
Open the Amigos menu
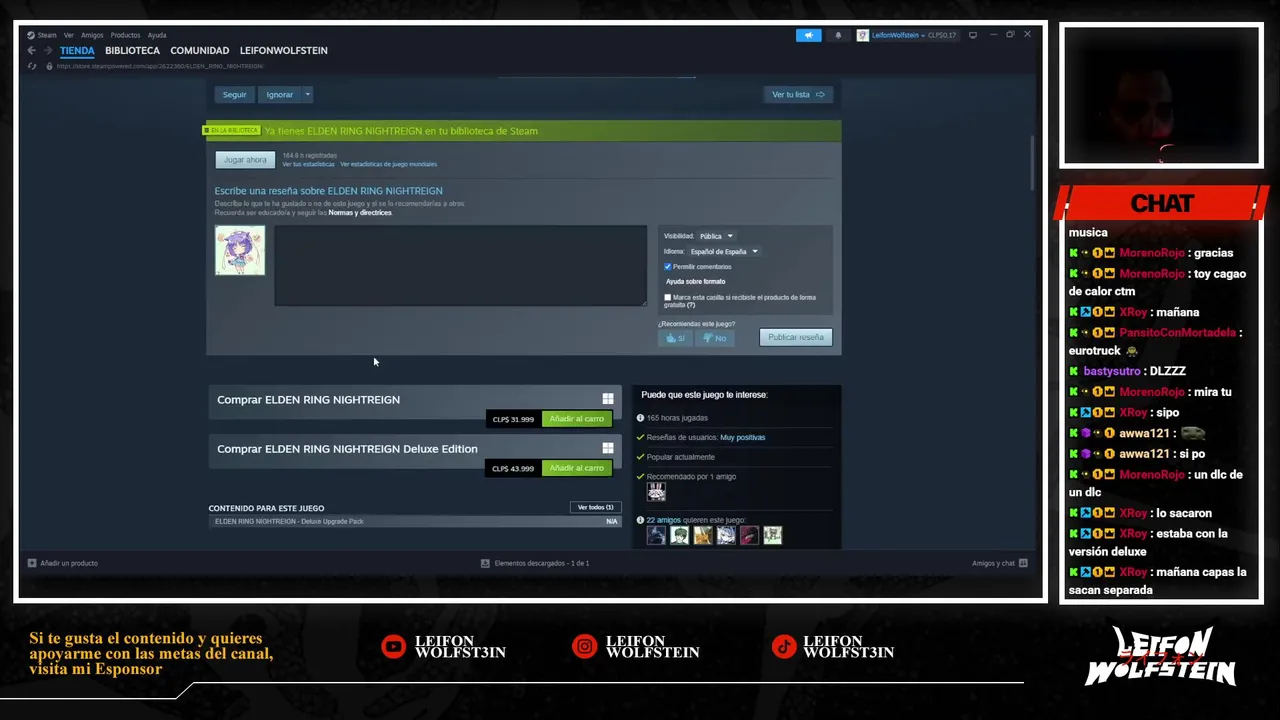coord(92,35)
